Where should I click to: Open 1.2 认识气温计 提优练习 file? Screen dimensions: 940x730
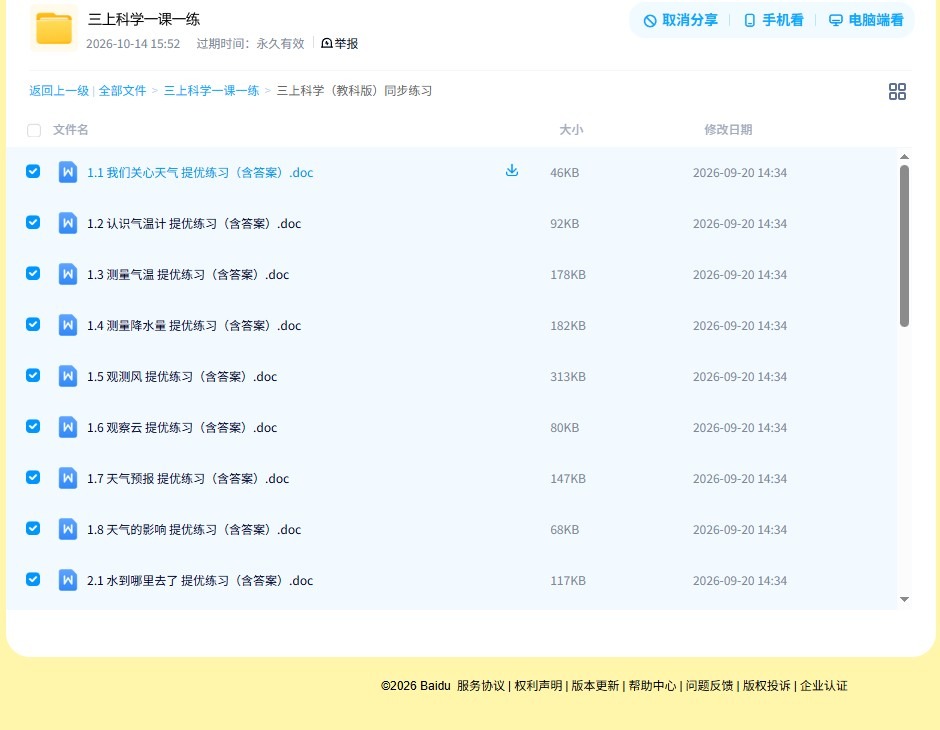pos(194,224)
